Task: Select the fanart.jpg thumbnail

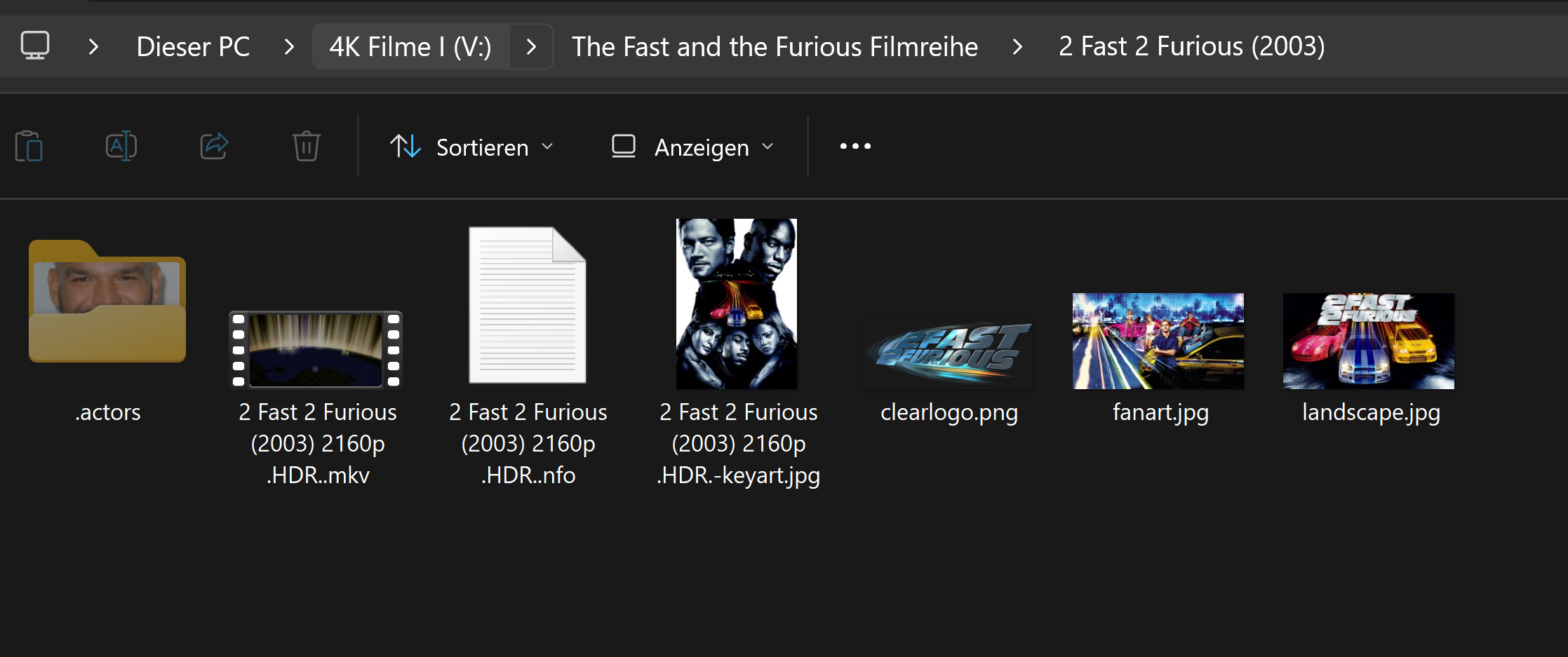Action: 1158,341
